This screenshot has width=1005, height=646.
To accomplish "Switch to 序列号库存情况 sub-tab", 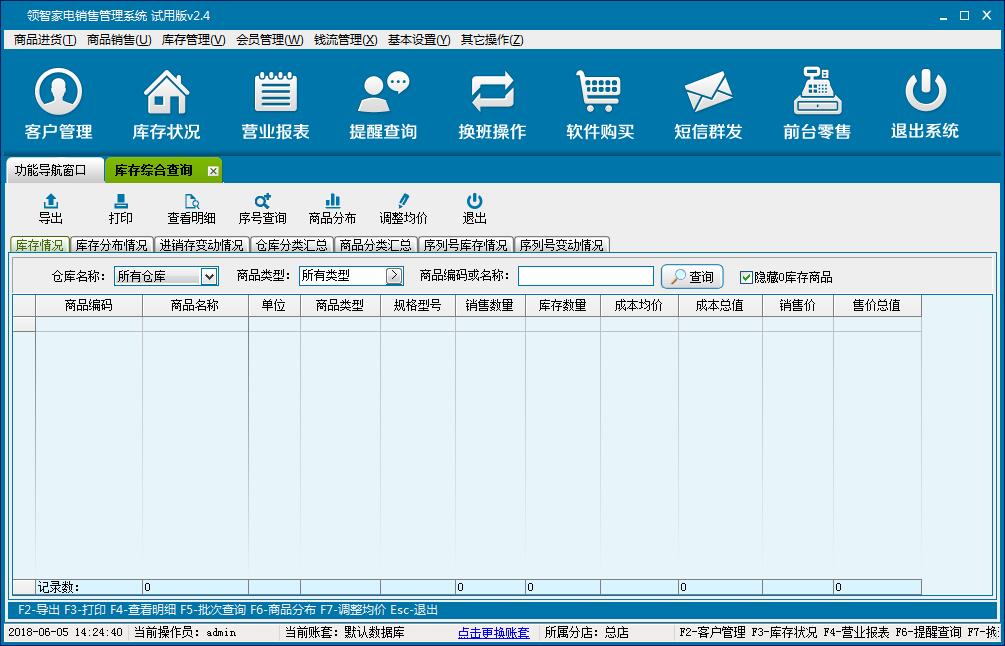I will tap(466, 245).
